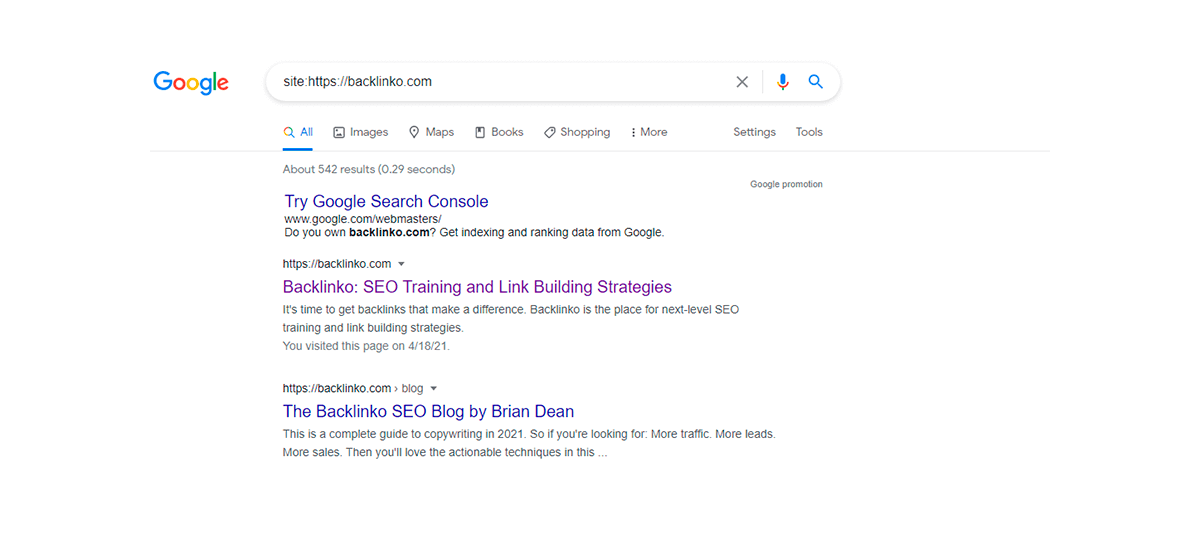Click the Google logo
The width and height of the screenshot is (1200, 535).
coord(191,82)
